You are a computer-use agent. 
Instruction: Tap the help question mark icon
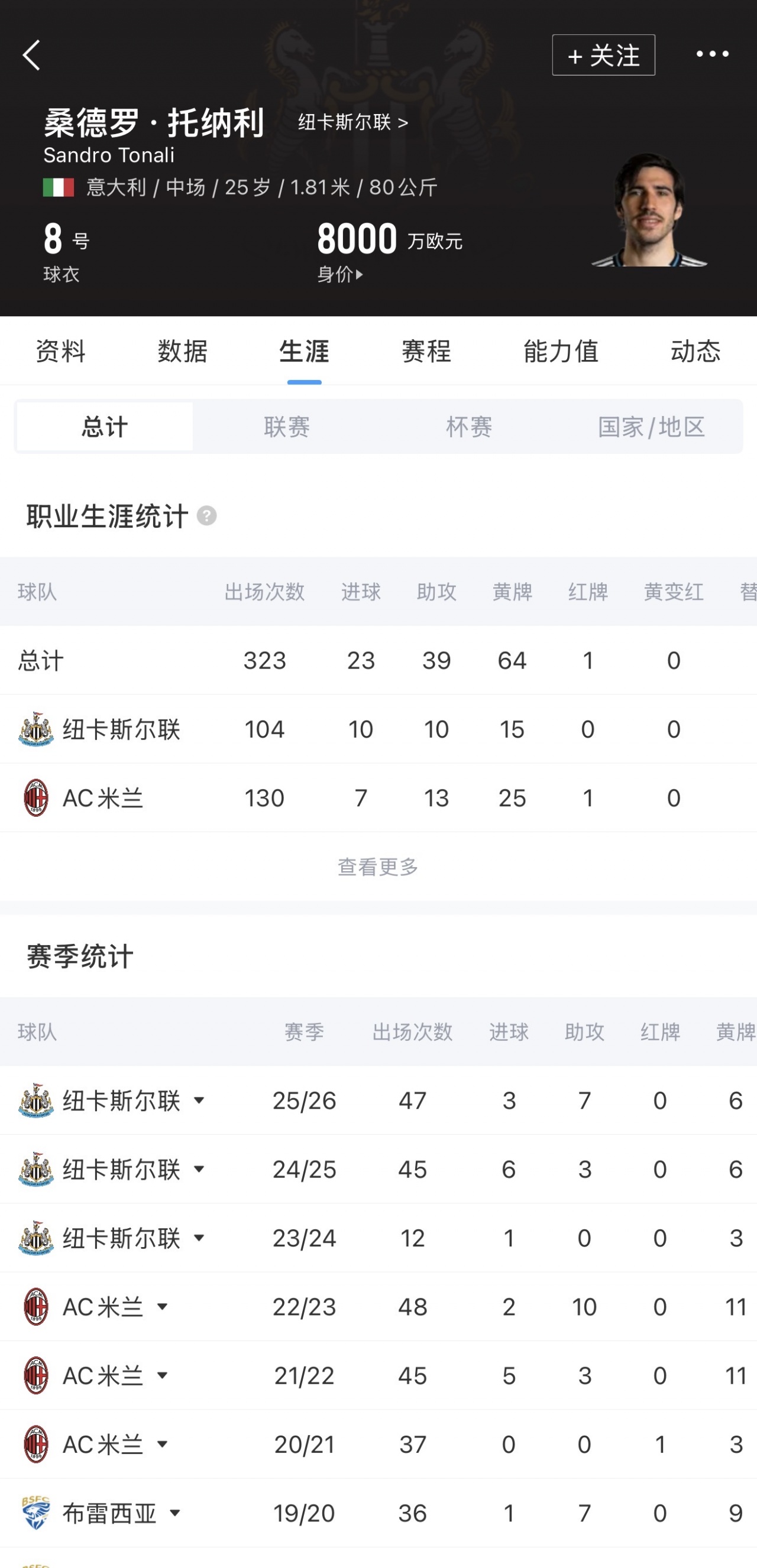[x=206, y=516]
